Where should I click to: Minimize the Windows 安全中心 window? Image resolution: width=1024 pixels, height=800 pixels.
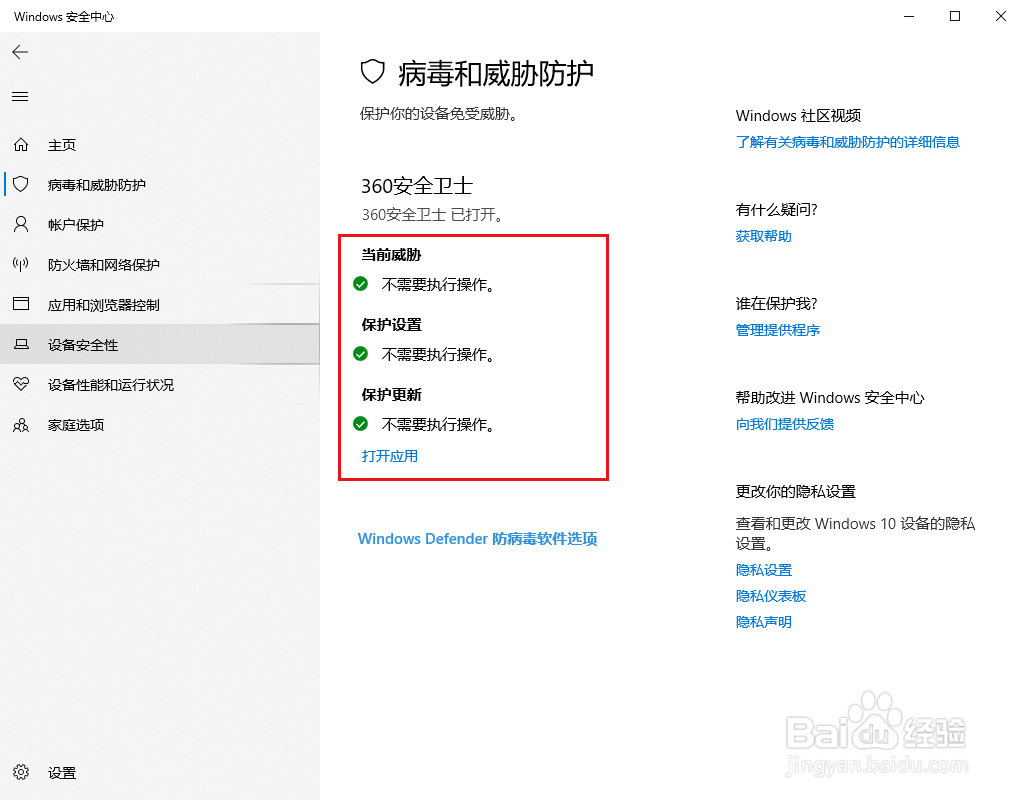909,16
